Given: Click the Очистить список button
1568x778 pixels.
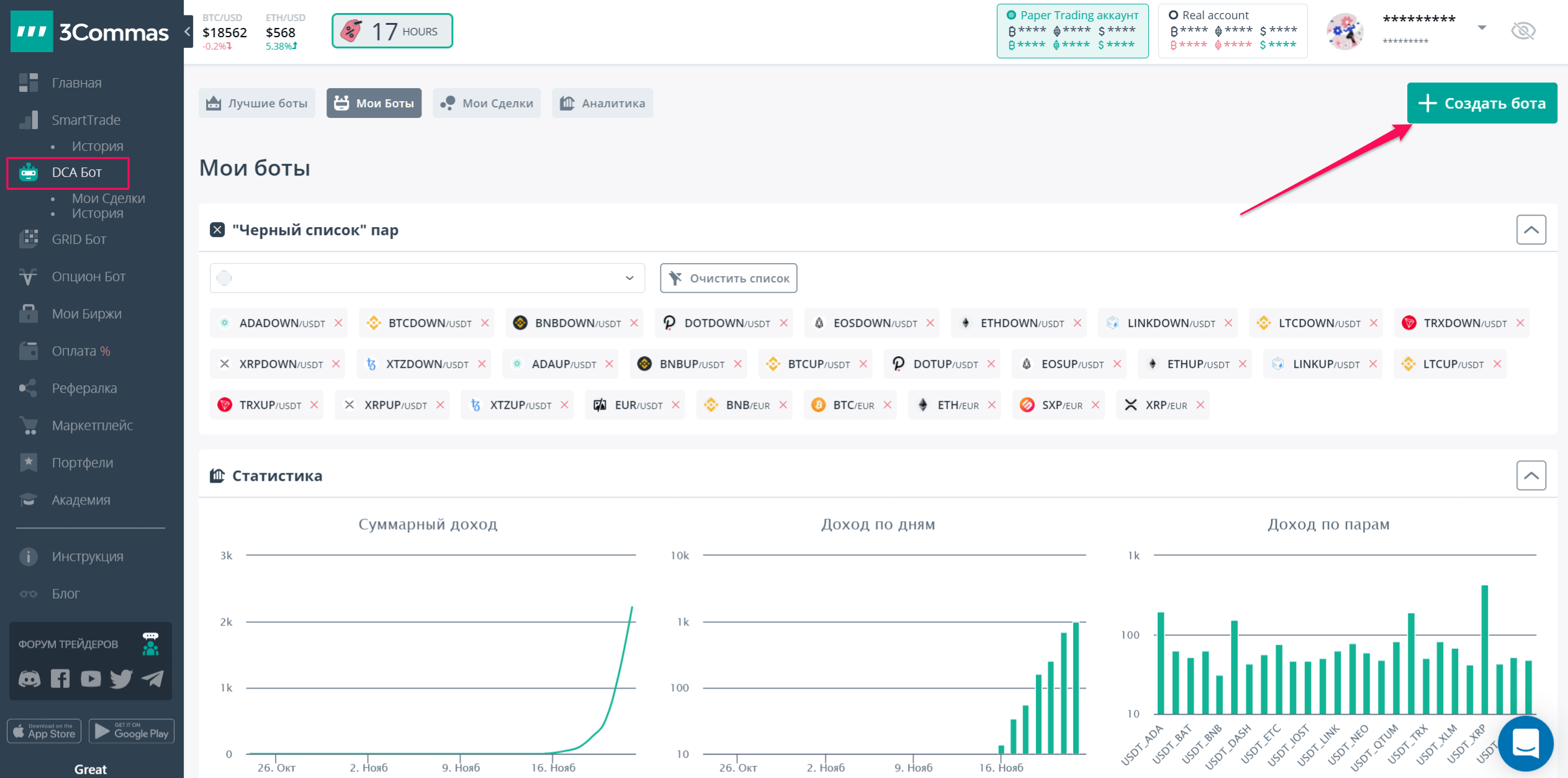Looking at the screenshot, I should tap(728, 278).
